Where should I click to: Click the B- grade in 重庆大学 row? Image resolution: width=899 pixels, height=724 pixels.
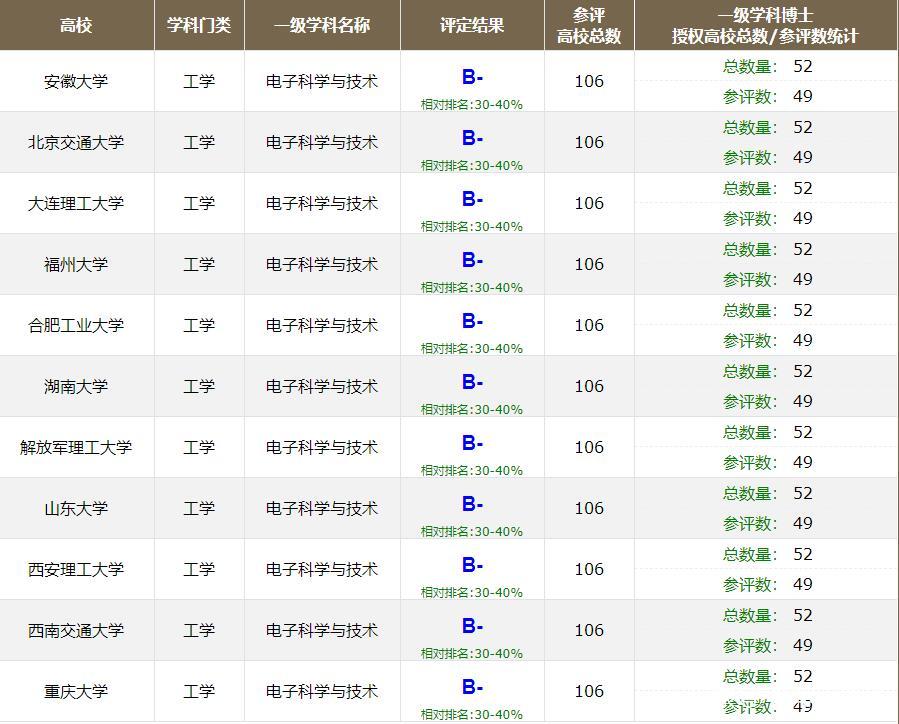(472, 687)
